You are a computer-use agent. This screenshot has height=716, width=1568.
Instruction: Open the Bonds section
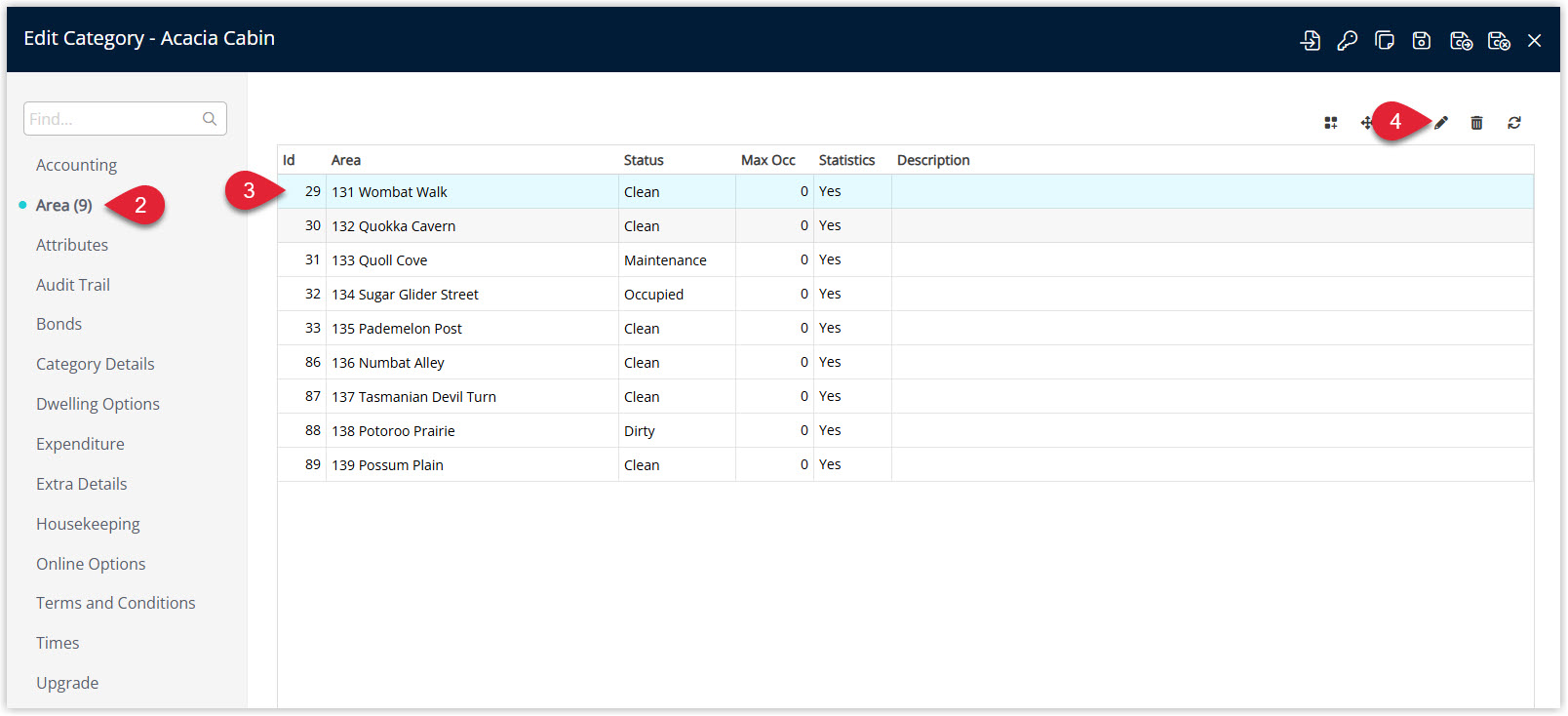[59, 324]
